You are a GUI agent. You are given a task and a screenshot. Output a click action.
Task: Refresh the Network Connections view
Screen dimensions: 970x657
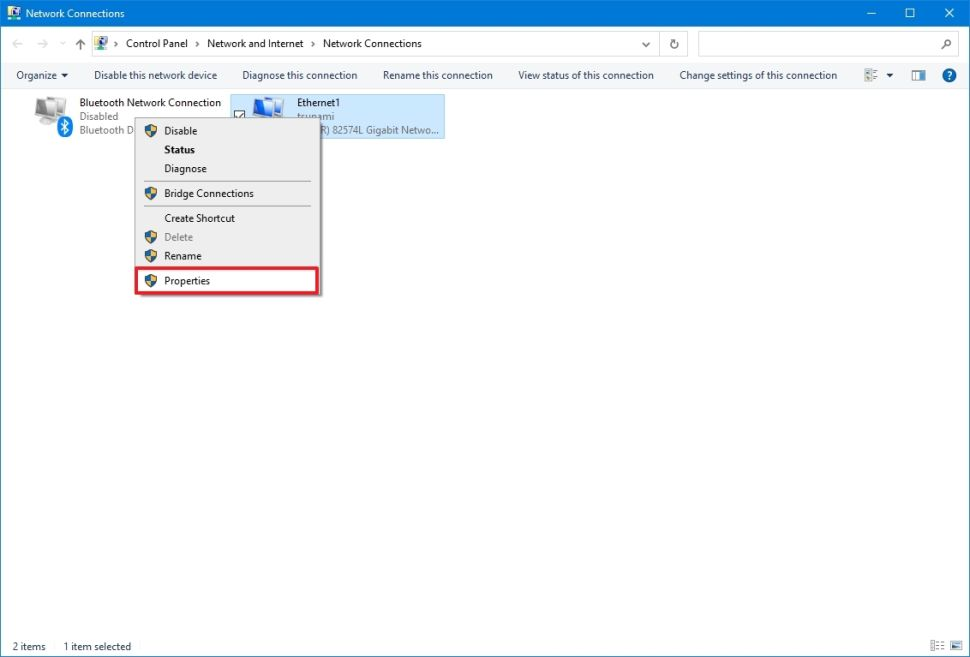point(672,43)
